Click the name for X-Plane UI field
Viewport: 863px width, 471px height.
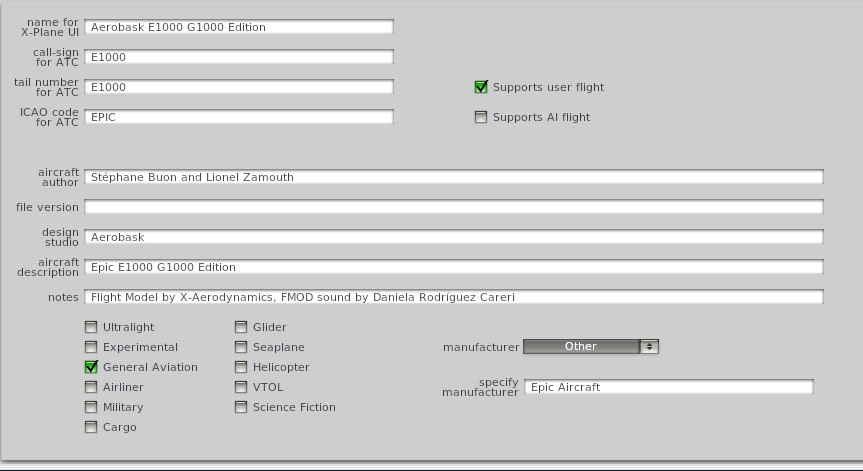[x=239, y=27]
